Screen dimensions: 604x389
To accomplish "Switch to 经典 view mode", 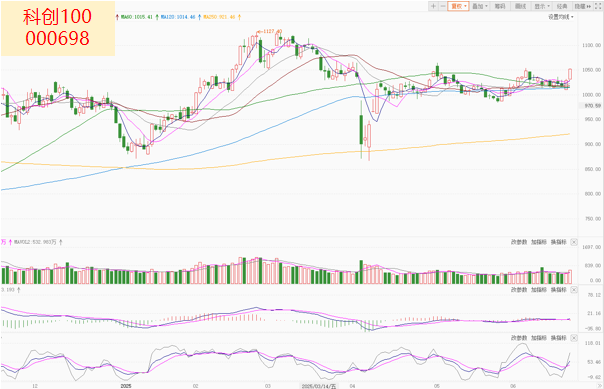I will 562,6.
